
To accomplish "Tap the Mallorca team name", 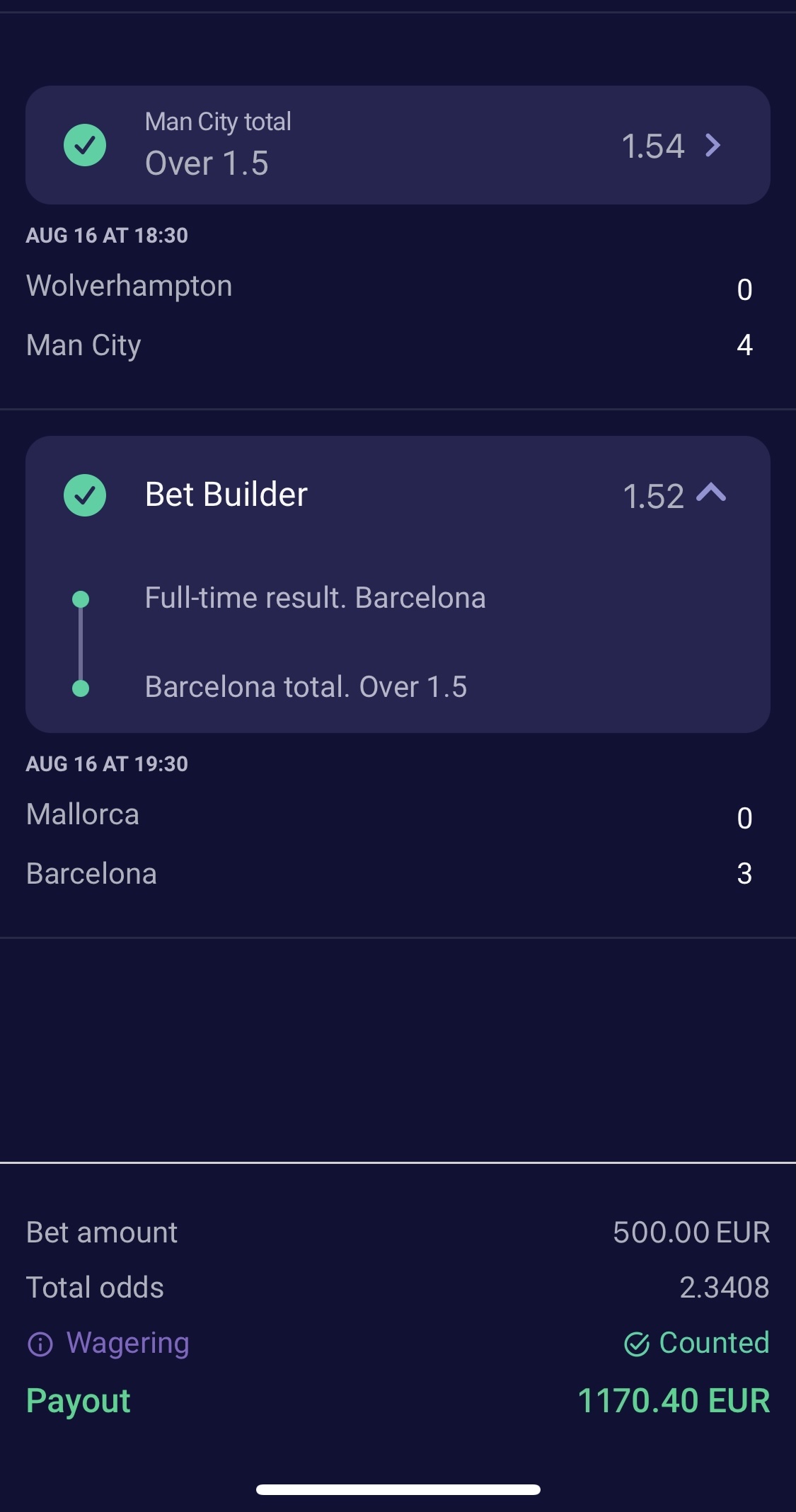I will (x=83, y=815).
